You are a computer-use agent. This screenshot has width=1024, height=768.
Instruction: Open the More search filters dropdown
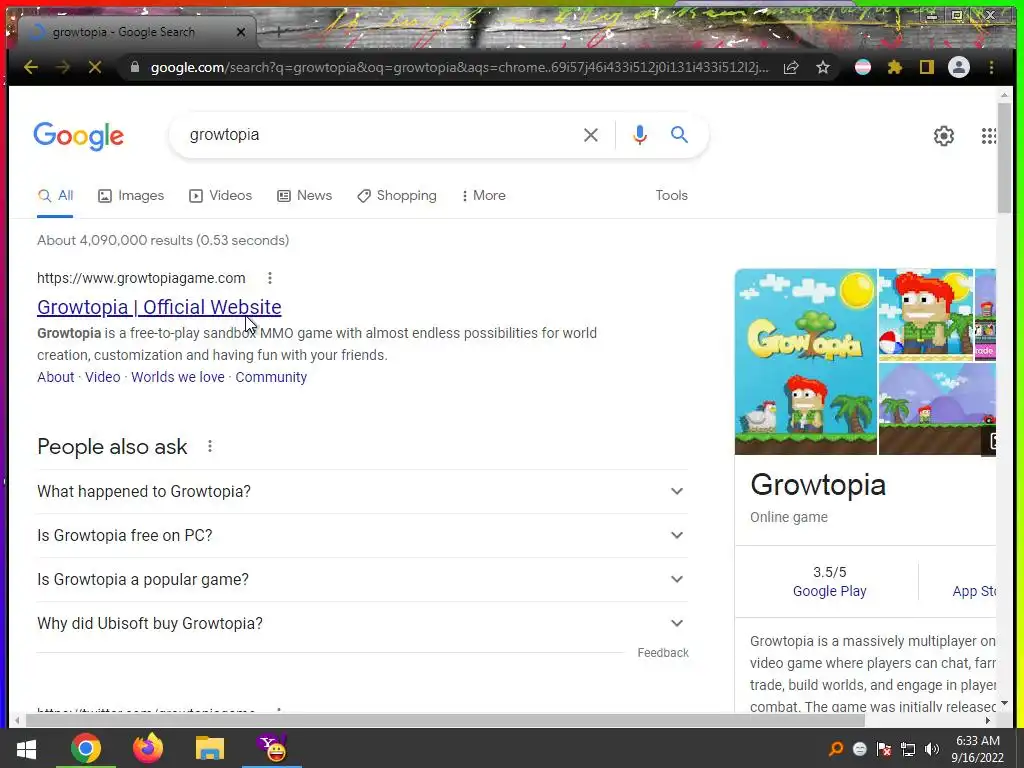pos(483,195)
